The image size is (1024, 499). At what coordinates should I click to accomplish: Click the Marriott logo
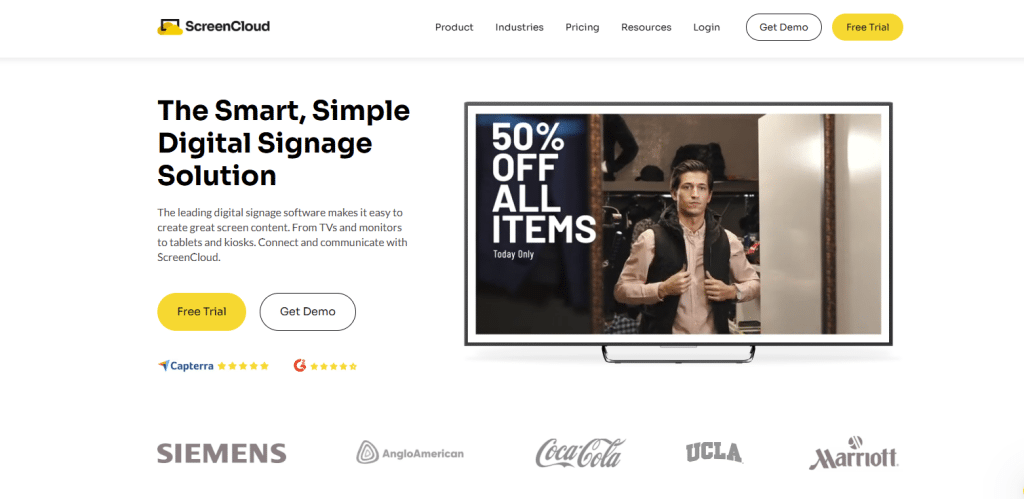(854, 453)
